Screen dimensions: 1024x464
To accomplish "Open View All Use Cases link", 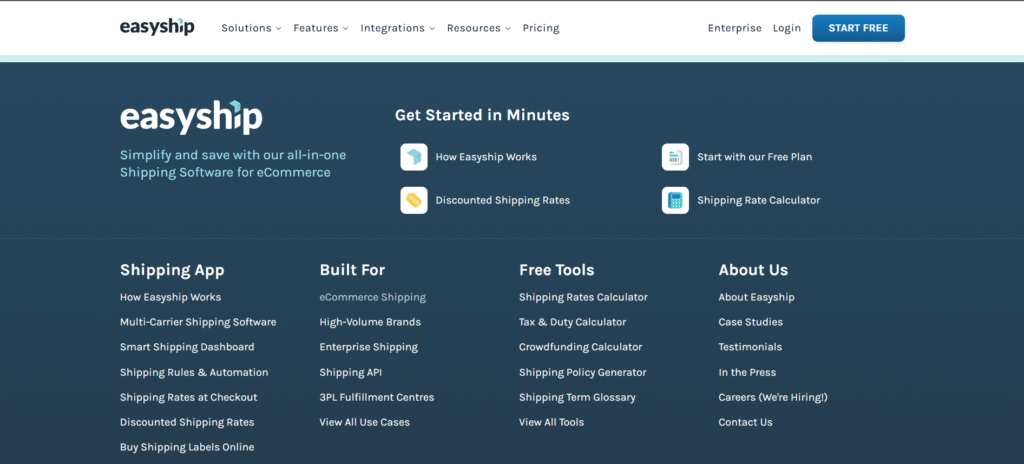I will click(364, 422).
